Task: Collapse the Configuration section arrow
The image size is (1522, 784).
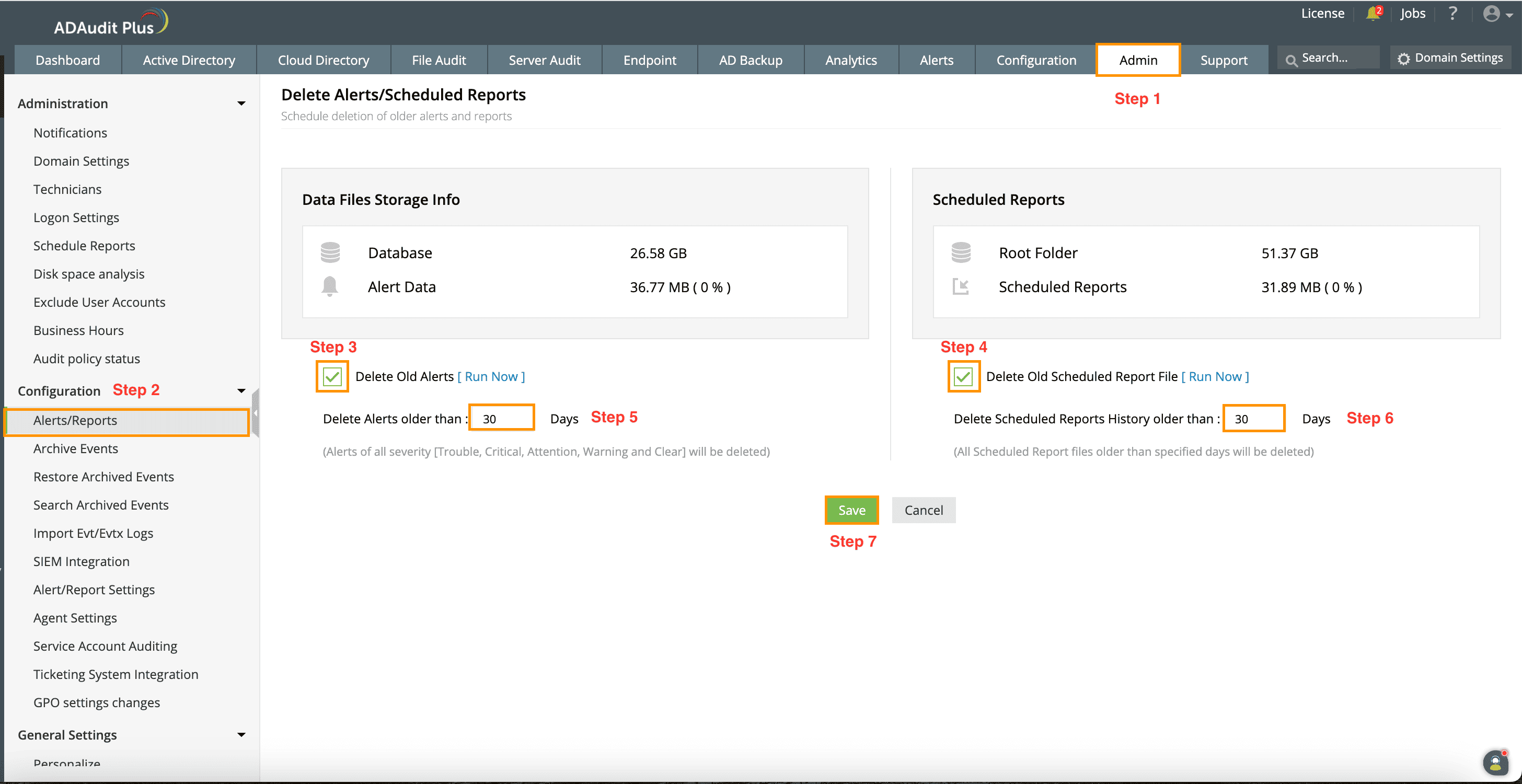Action: click(241, 391)
